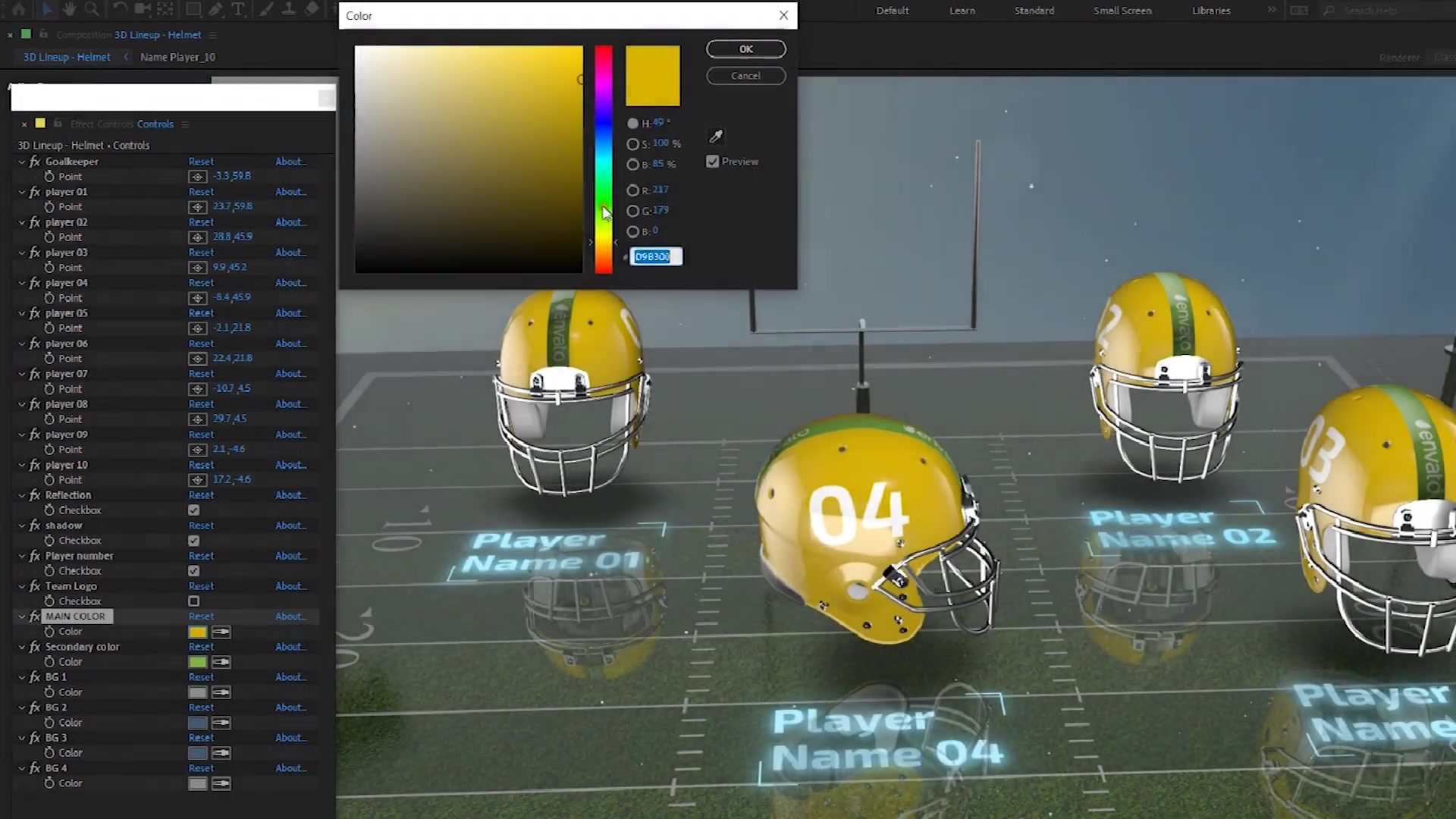This screenshot has width=1456, height=819.
Task: Select the Clone Stamp tool
Action: click(x=288, y=9)
